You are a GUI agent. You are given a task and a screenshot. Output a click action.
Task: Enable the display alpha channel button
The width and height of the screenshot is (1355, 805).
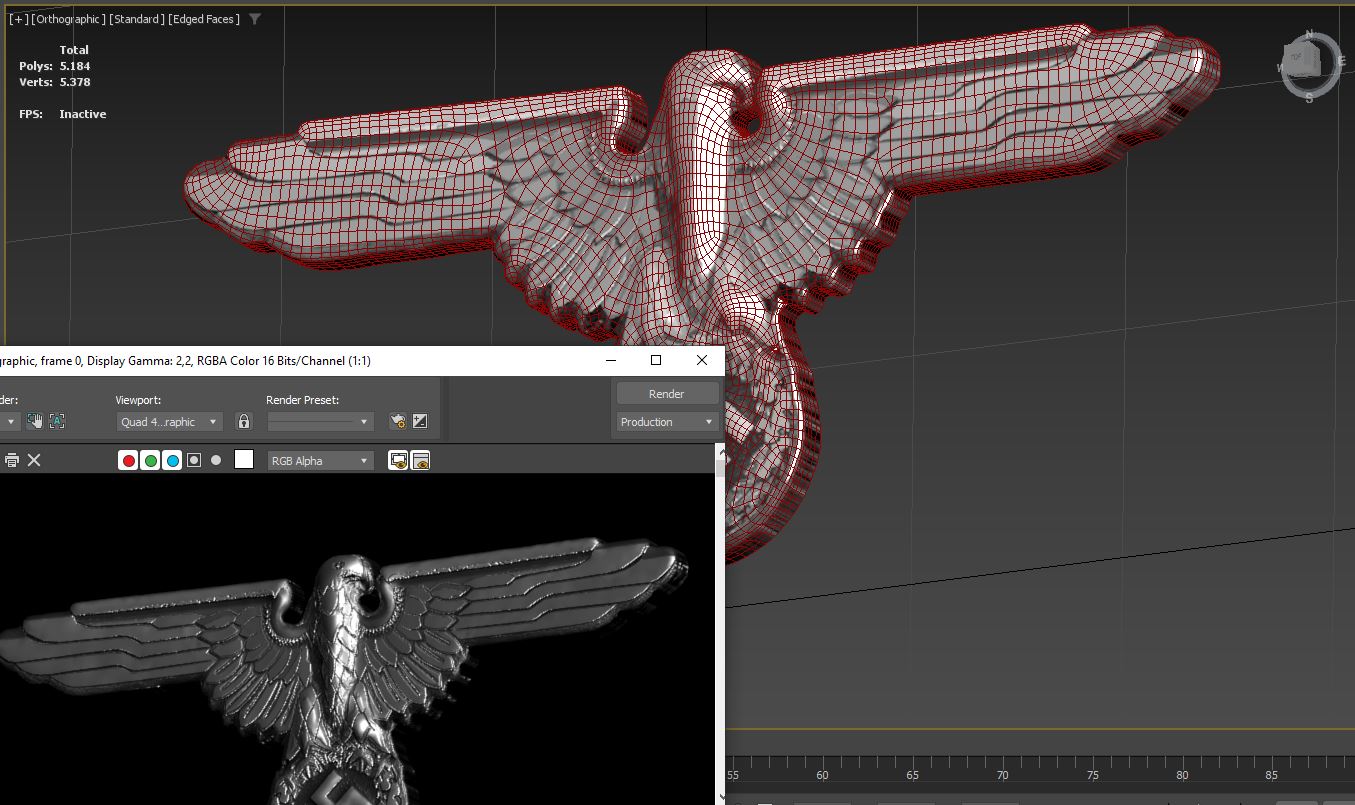[194, 460]
